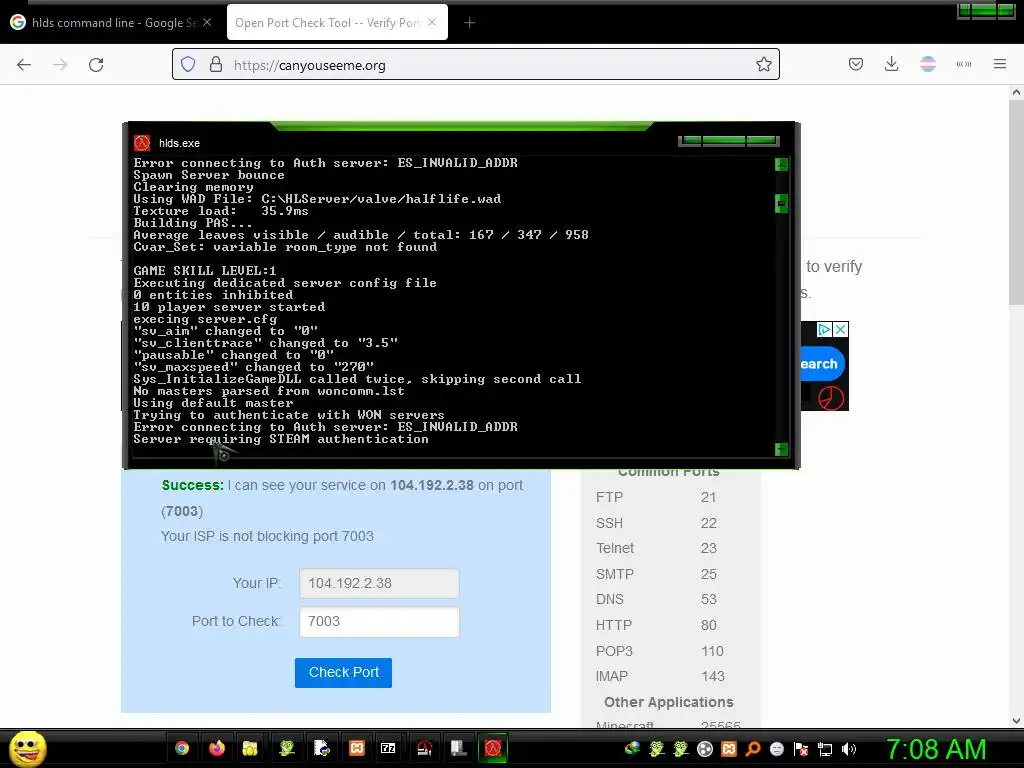
Task: Click the active hlds.exe taskbar button
Action: pos(493,748)
